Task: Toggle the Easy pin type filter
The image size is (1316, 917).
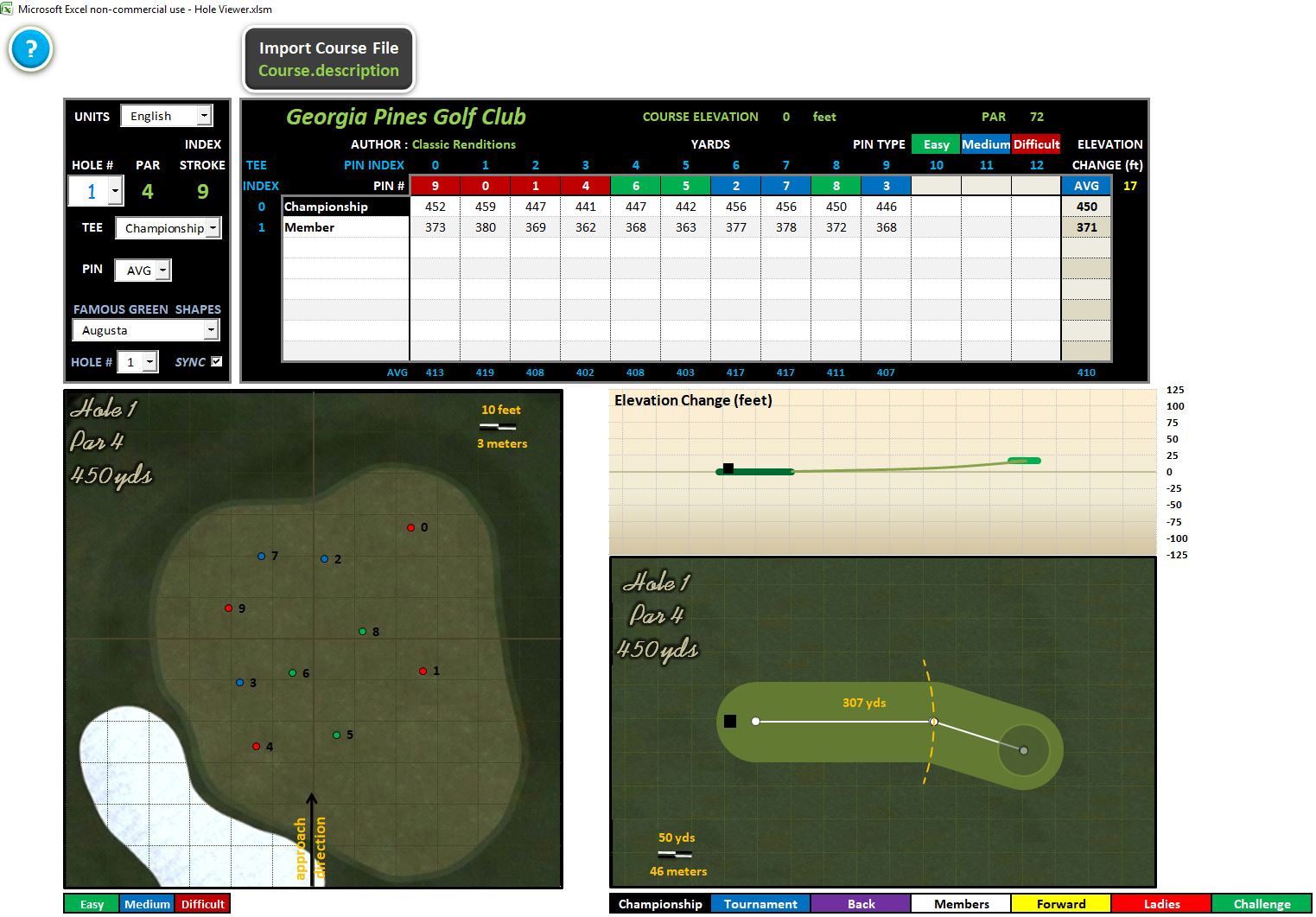Action: [936, 144]
